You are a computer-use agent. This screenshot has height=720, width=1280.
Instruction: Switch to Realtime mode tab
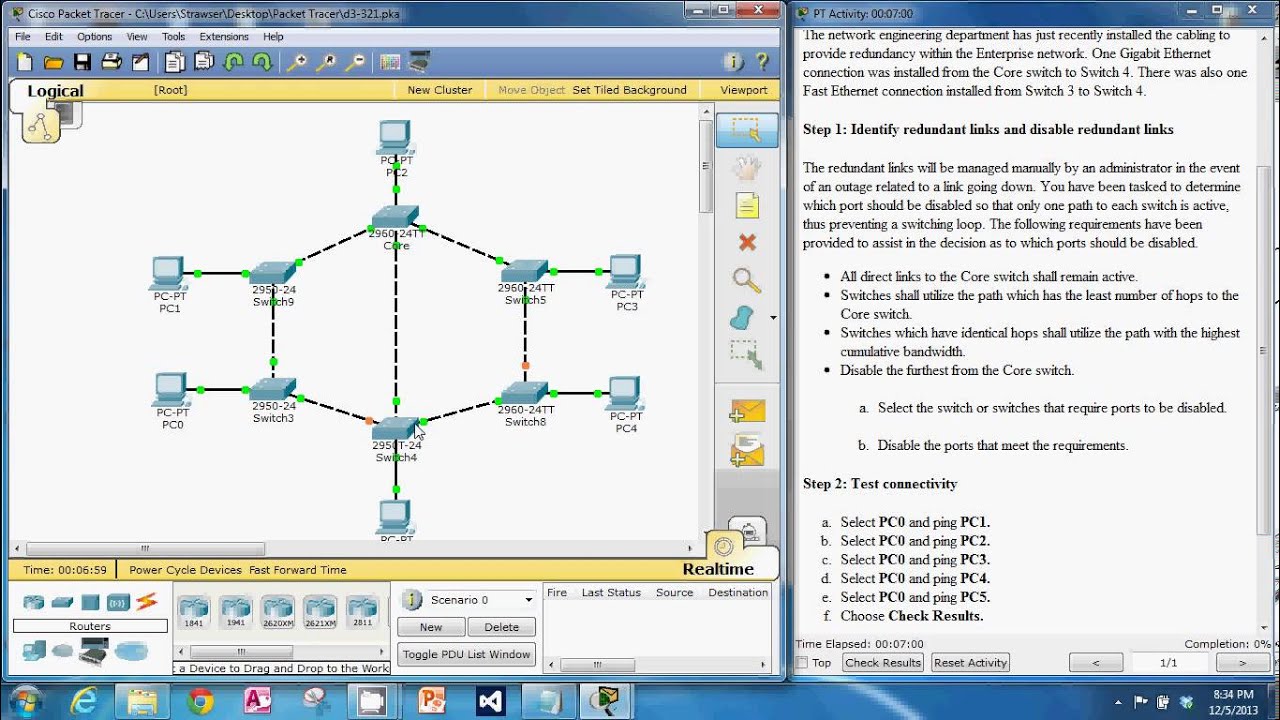point(718,569)
